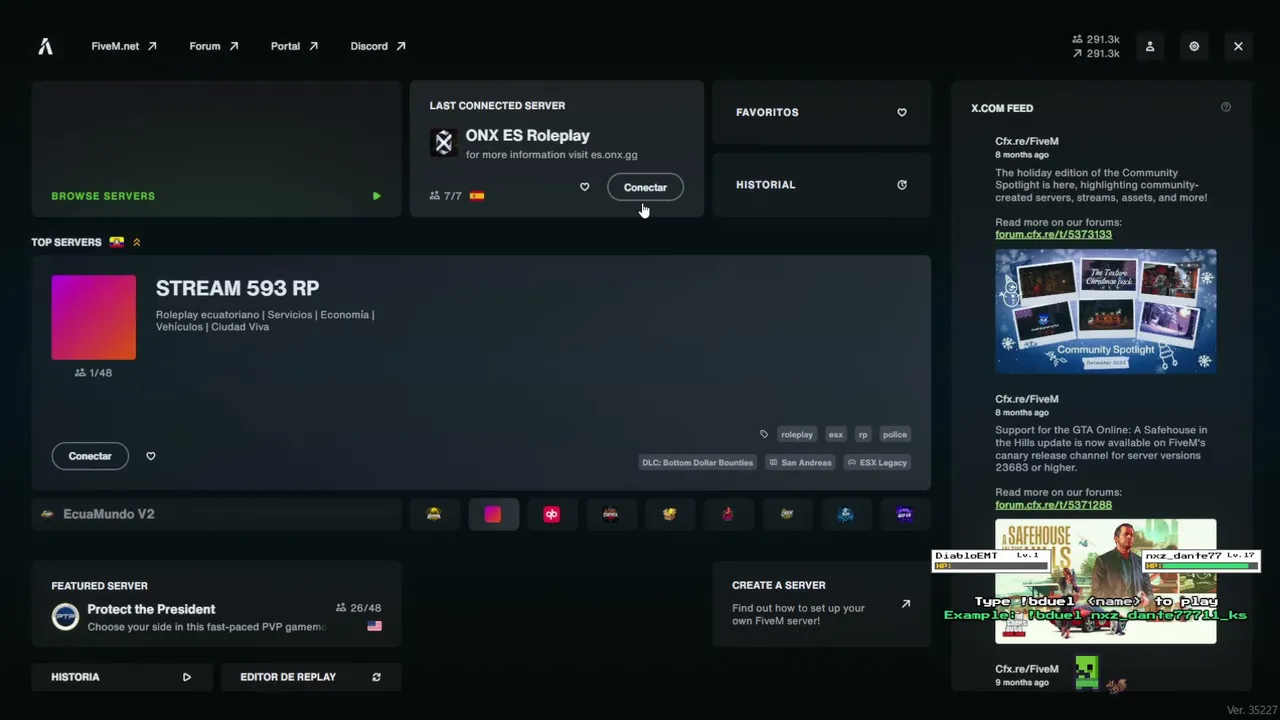Connect to ONX ES Roleplay server
Image resolution: width=1280 pixels, height=720 pixels.
(645, 187)
